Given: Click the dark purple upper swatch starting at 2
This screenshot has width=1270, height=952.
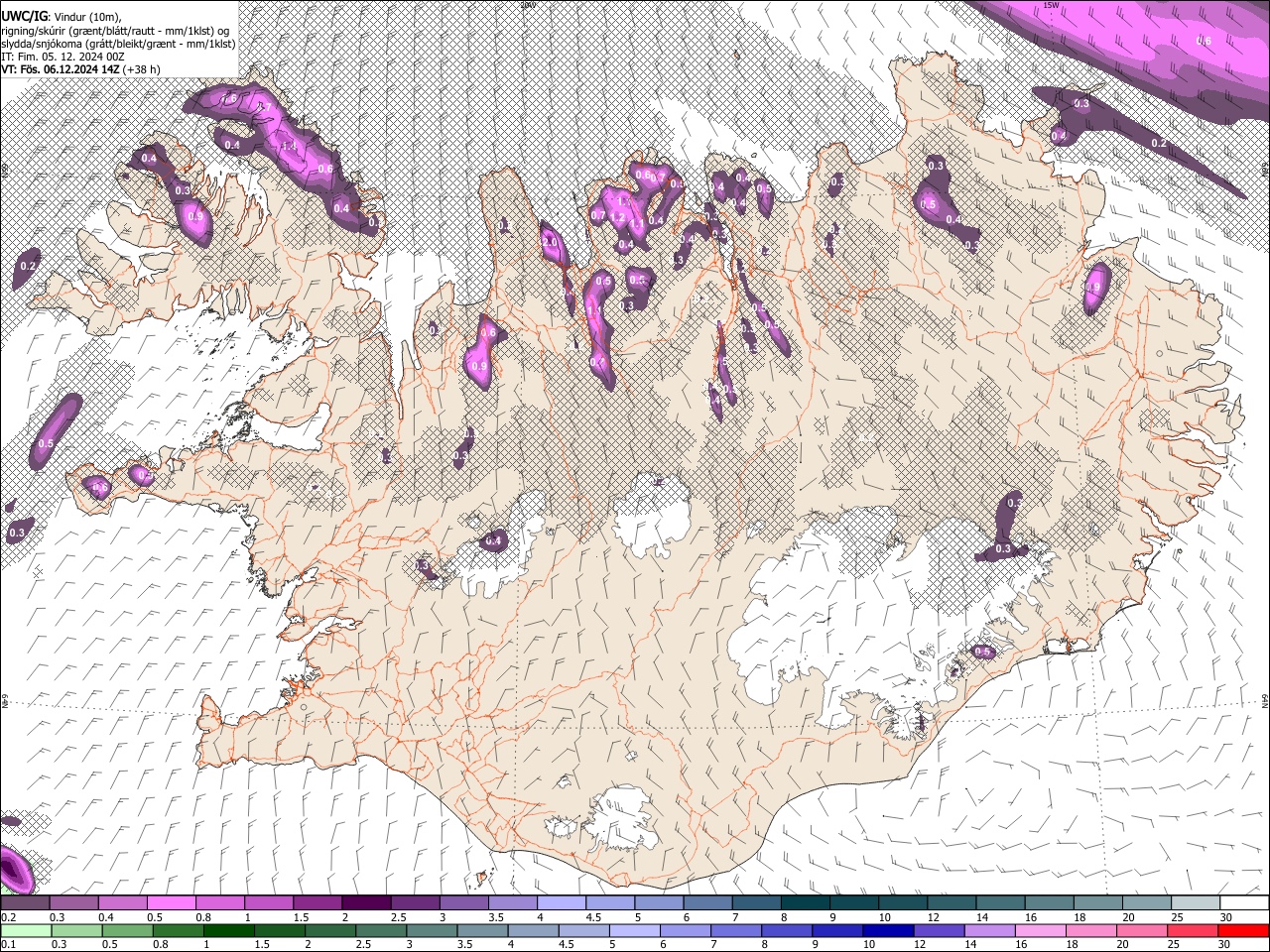Looking at the screenshot, I should tap(365, 903).
